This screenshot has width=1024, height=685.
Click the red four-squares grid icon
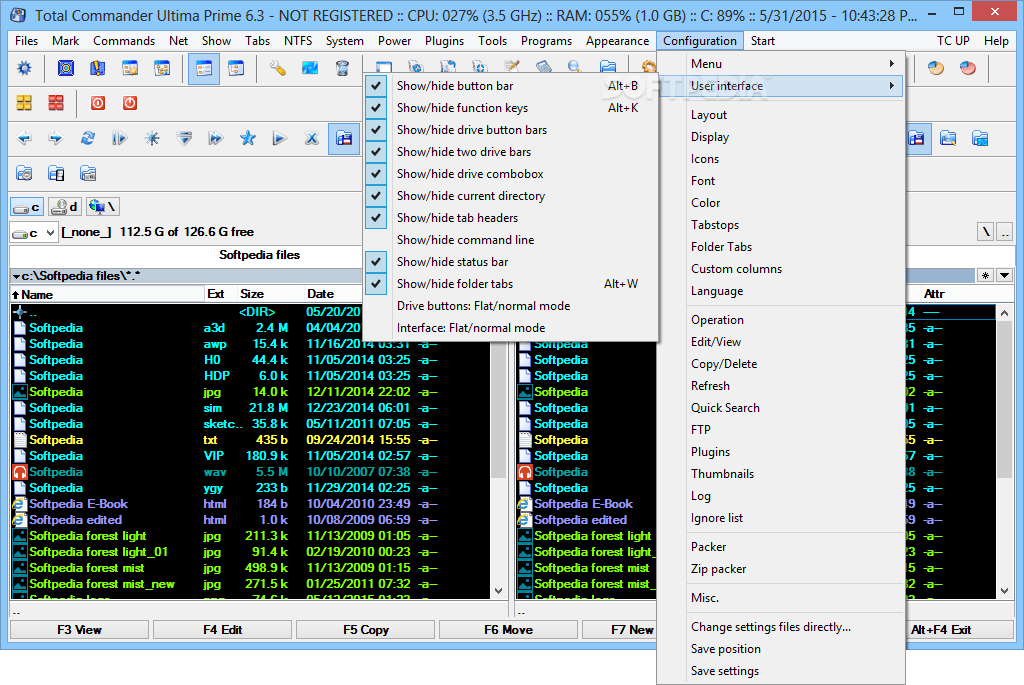56,103
